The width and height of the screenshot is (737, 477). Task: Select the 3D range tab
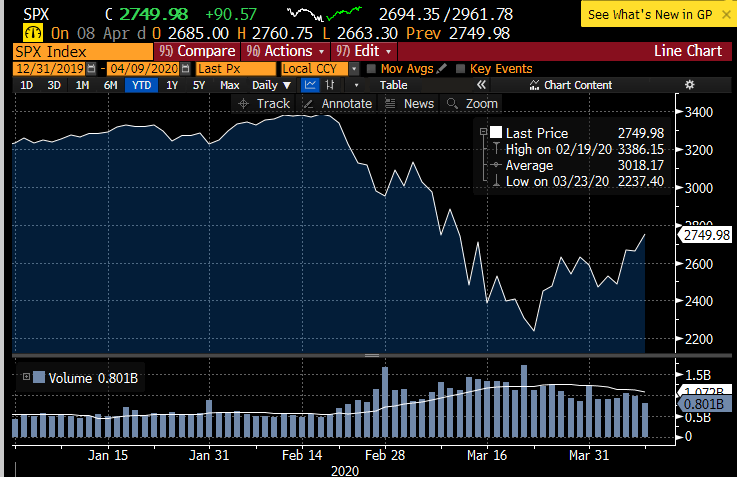(54, 85)
